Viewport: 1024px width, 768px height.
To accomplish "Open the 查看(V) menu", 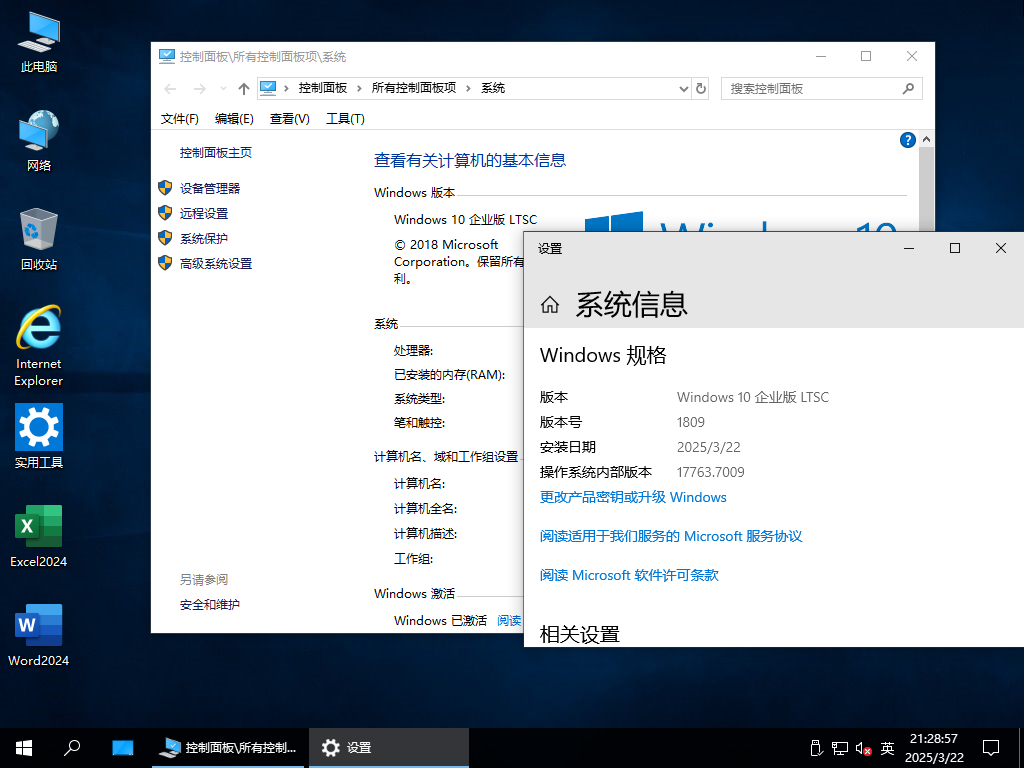I will [289, 119].
